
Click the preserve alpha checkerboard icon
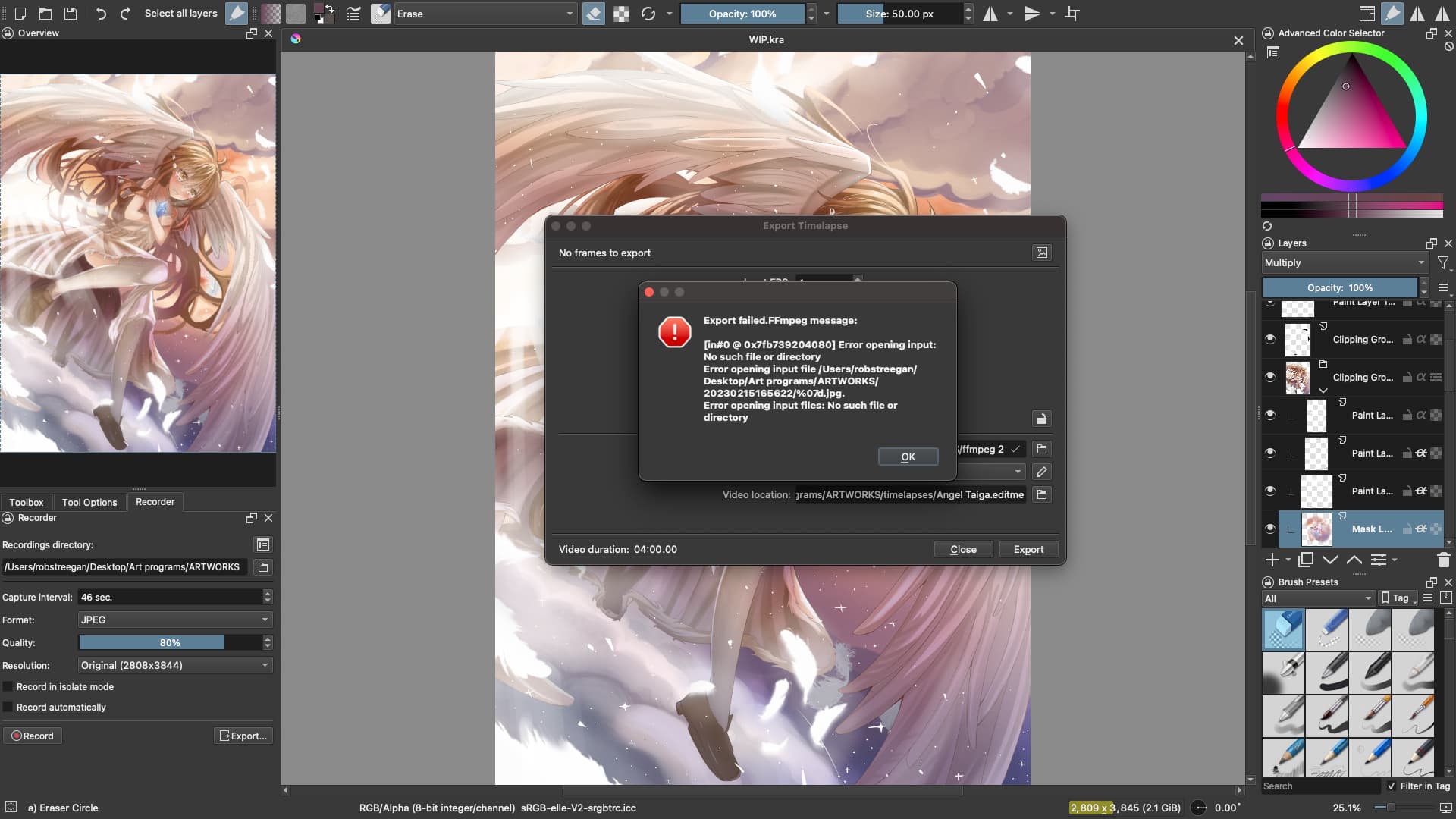click(x=621, y=14)
